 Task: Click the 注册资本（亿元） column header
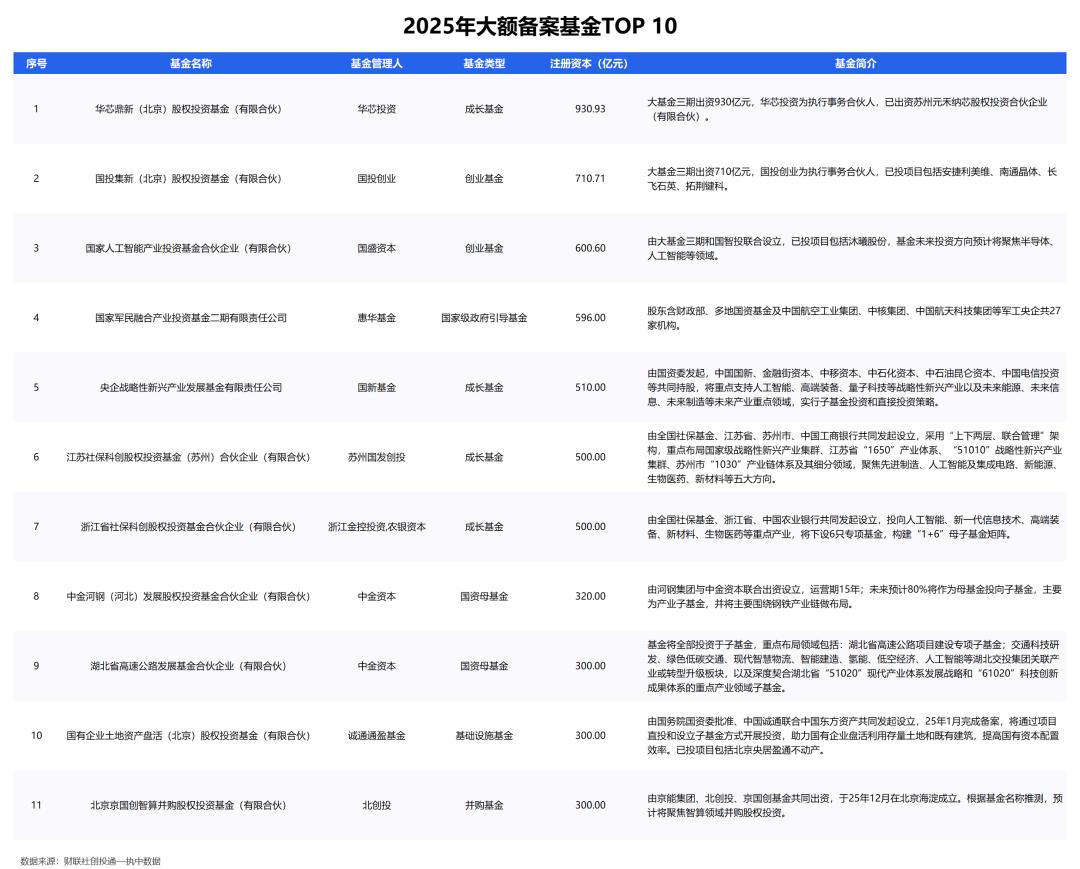pos(589,63)
